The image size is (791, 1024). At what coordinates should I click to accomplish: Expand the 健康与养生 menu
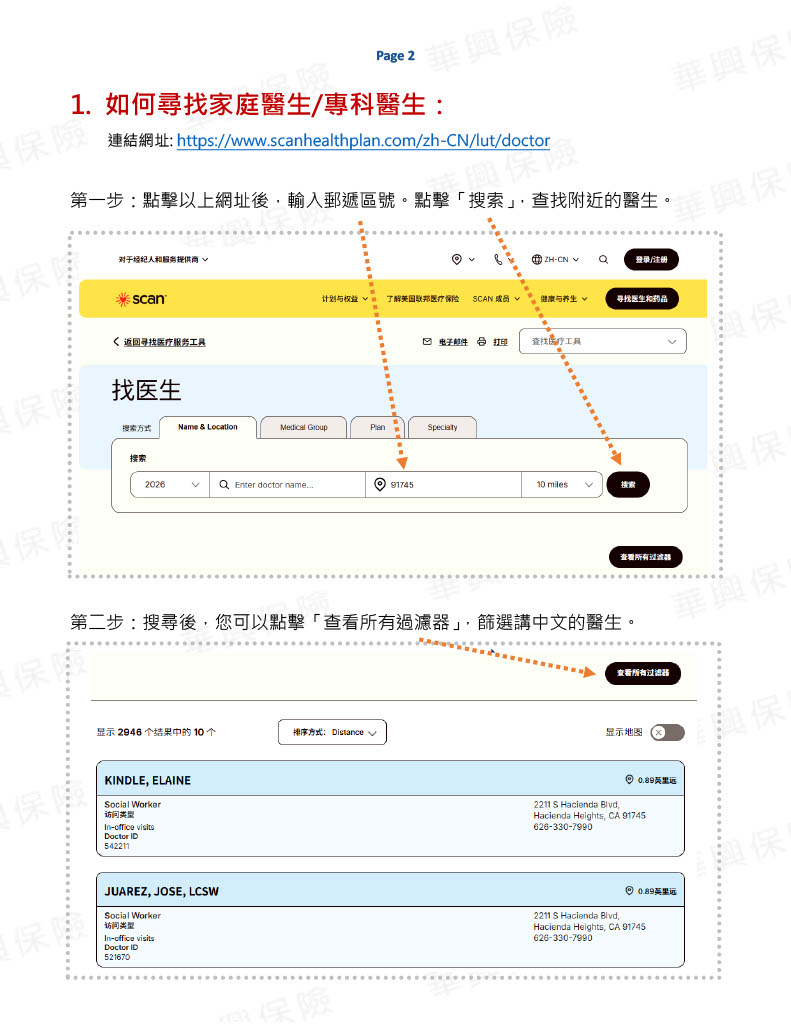tap(564, 298)
